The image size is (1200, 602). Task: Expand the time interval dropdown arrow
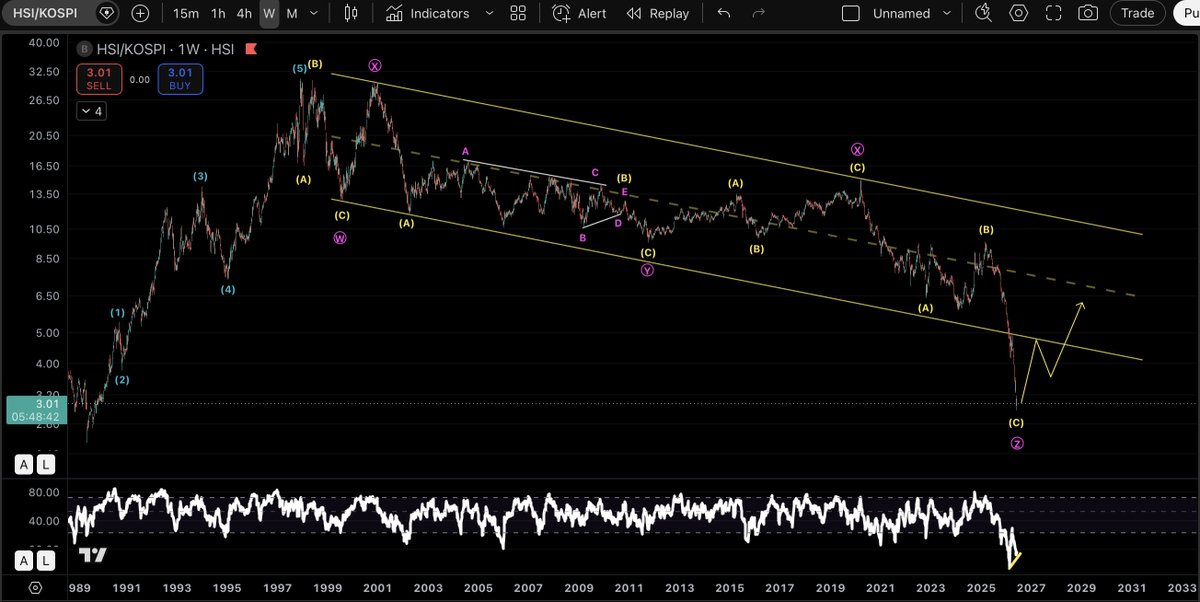click(315, 13)
